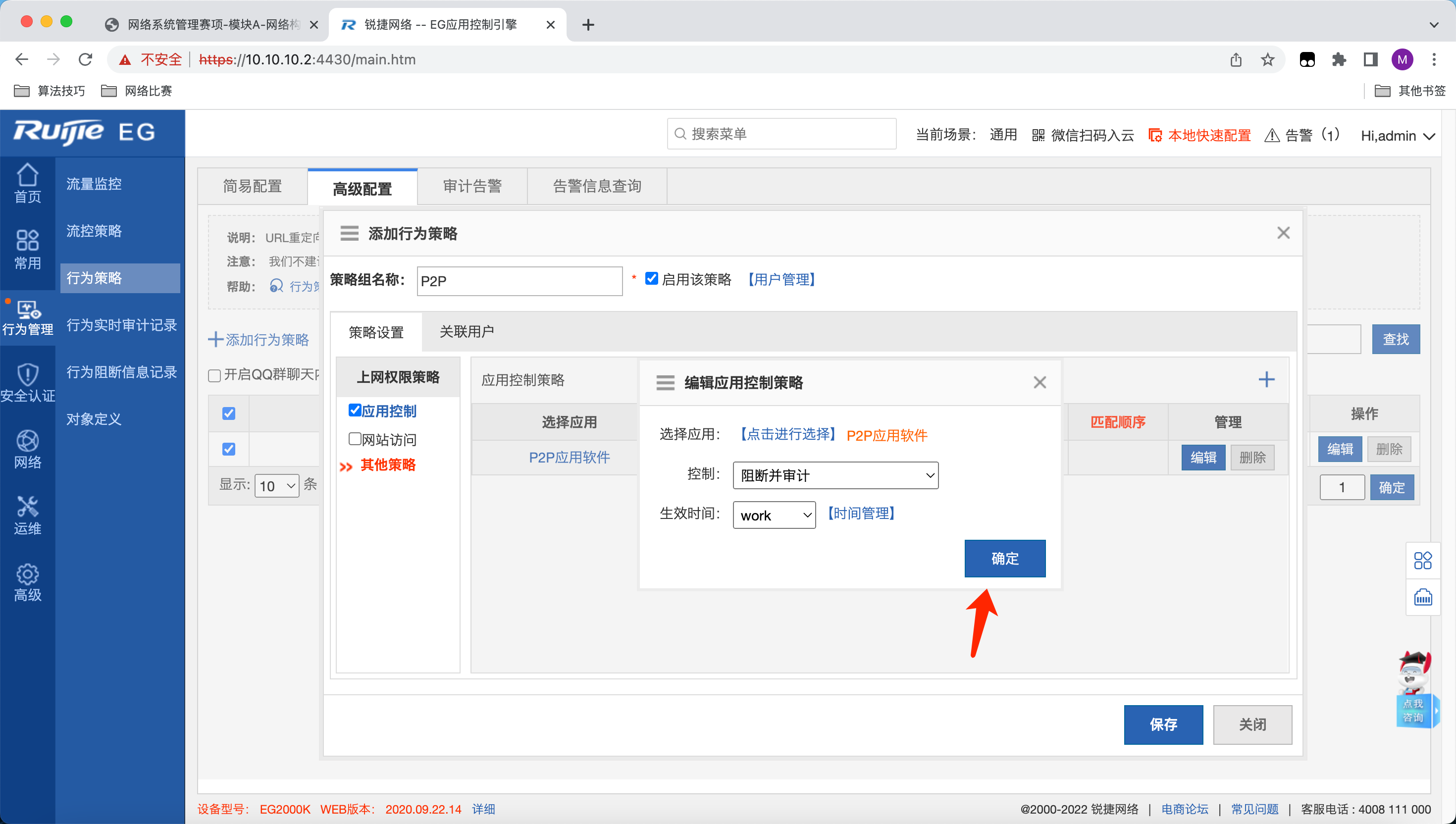Enable the 网站访问 checkbox
Viewport: 1456px width, 824px height.
(355, 439)
